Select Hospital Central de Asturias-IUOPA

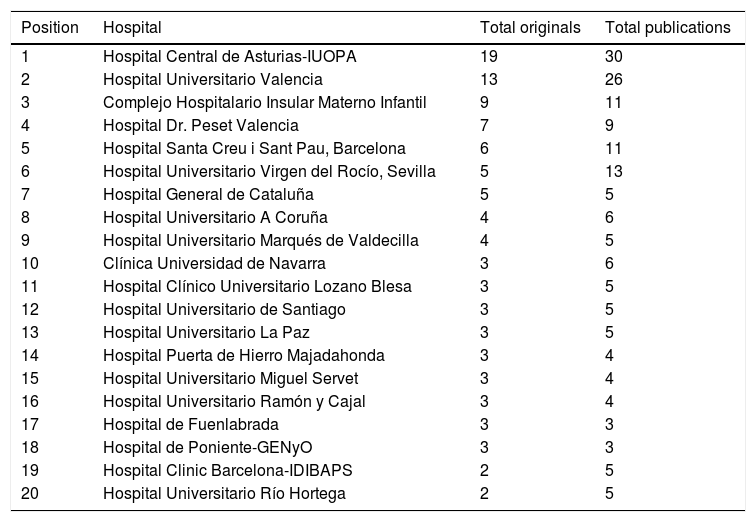pos(229,57)
